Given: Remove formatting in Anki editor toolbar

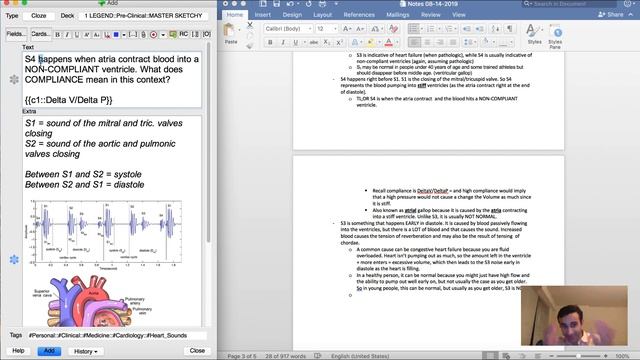Looking at the screenshot, I should (x=107, y=35).
